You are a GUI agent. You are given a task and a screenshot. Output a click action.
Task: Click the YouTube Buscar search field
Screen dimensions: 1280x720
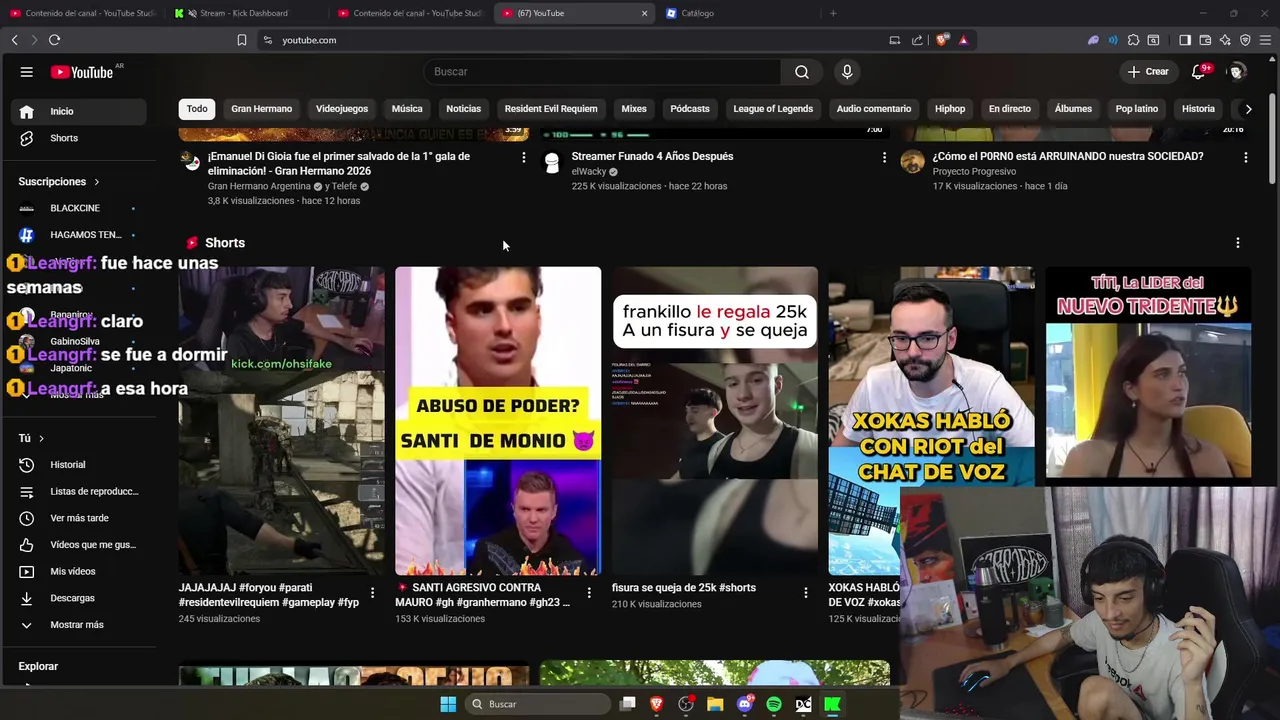tap(603, 72)
